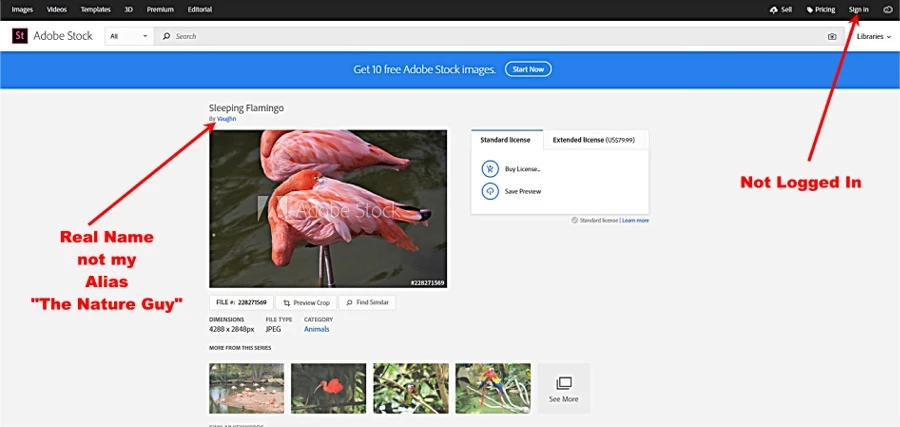Switch to the Extended license tab
Viewport: 900px width, 427px height.
(593, 140)
